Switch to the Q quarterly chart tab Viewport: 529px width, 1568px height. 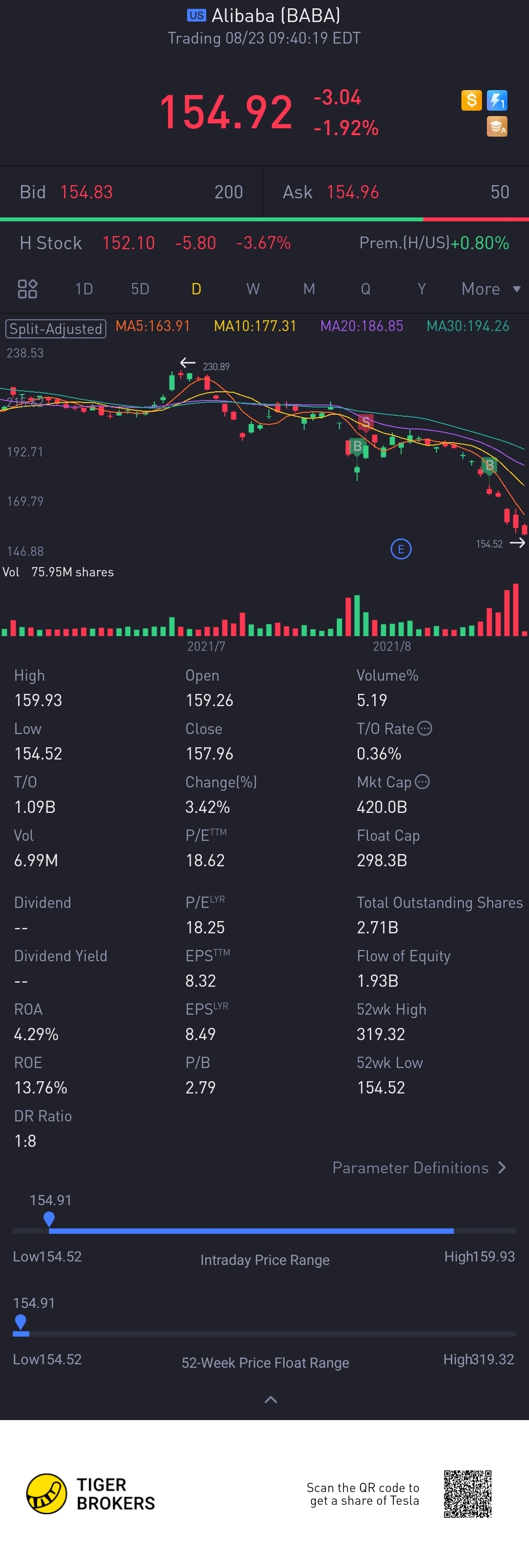pos(365,288)
